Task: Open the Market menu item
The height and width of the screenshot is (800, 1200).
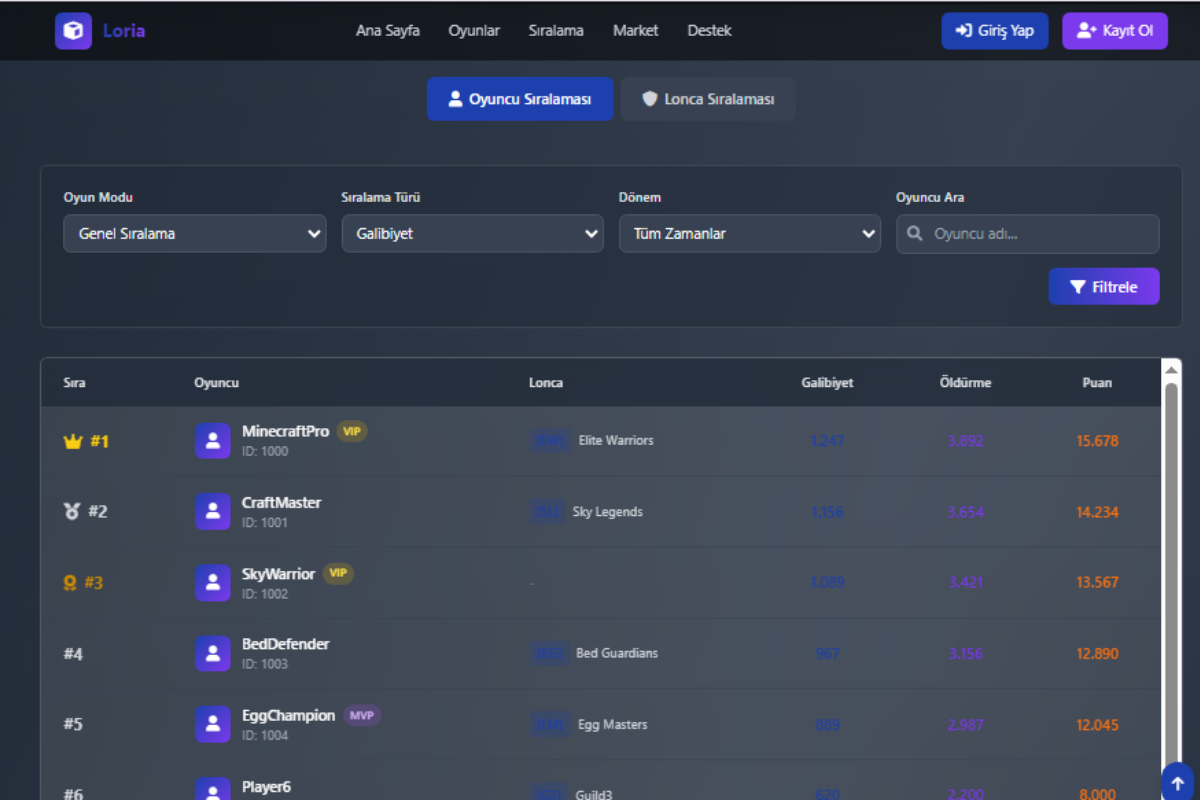Action: coord(635,31)
